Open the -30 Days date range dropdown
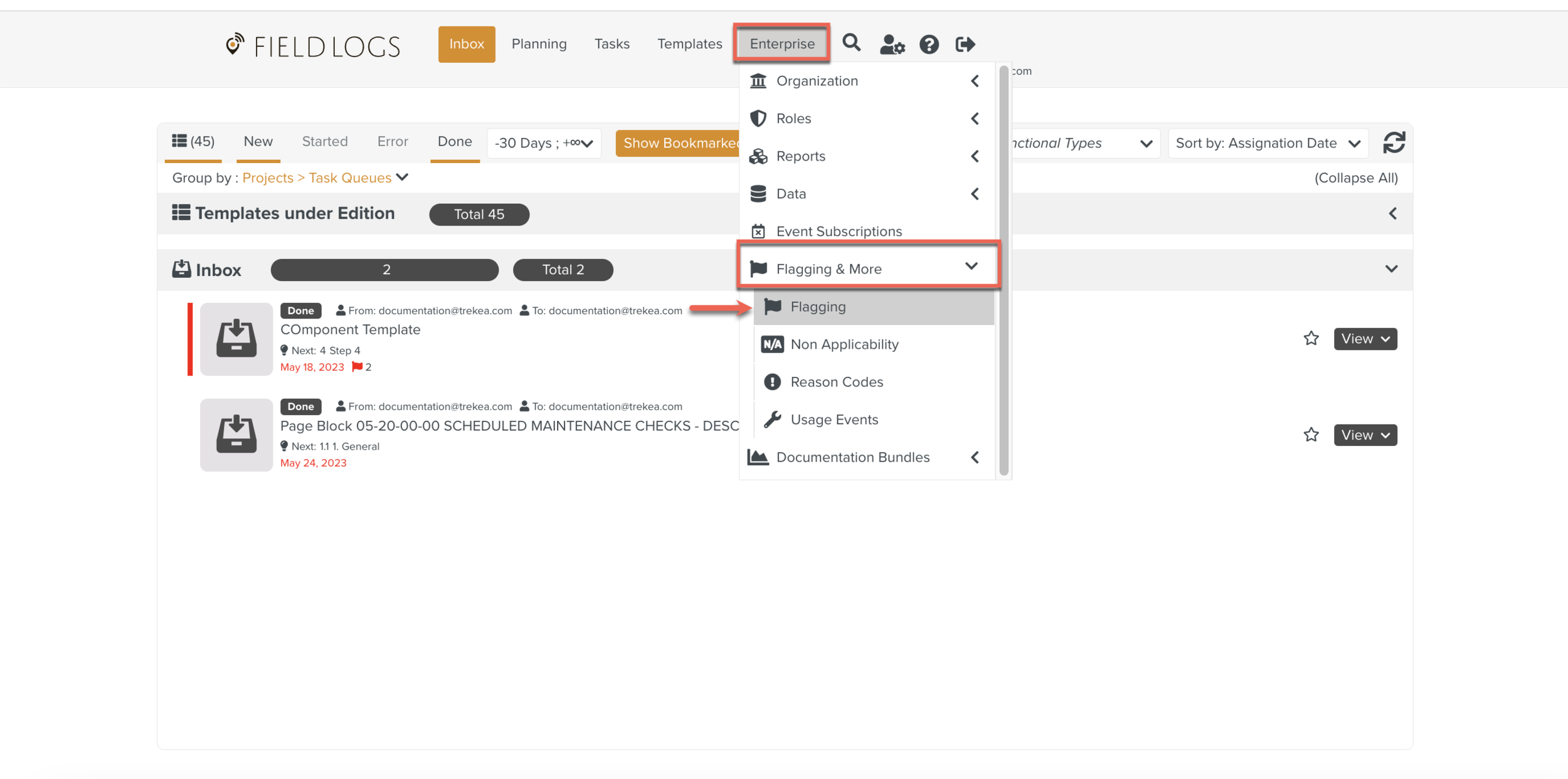The height and width of the screenshot is (779, 1568). [x=544, y=143]
